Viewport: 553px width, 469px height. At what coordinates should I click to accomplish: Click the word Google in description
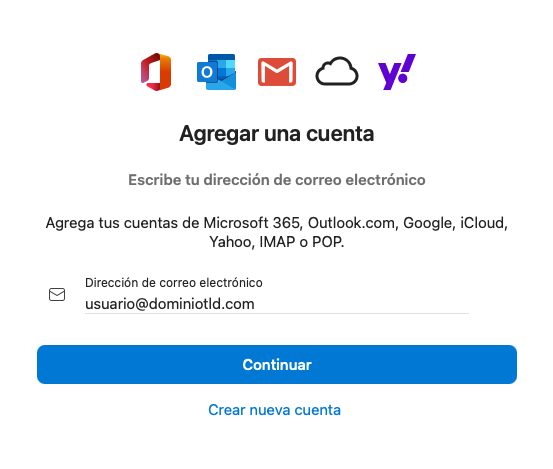(x=429, y=224)
